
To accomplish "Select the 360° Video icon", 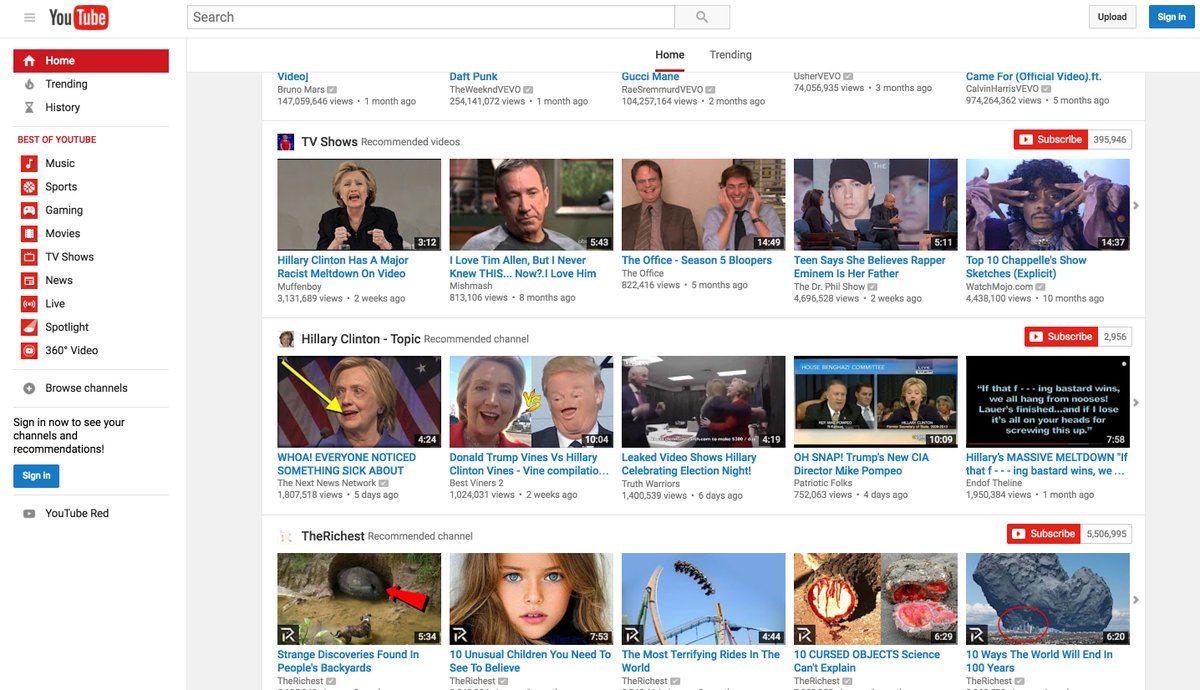I will pos(29,350).
